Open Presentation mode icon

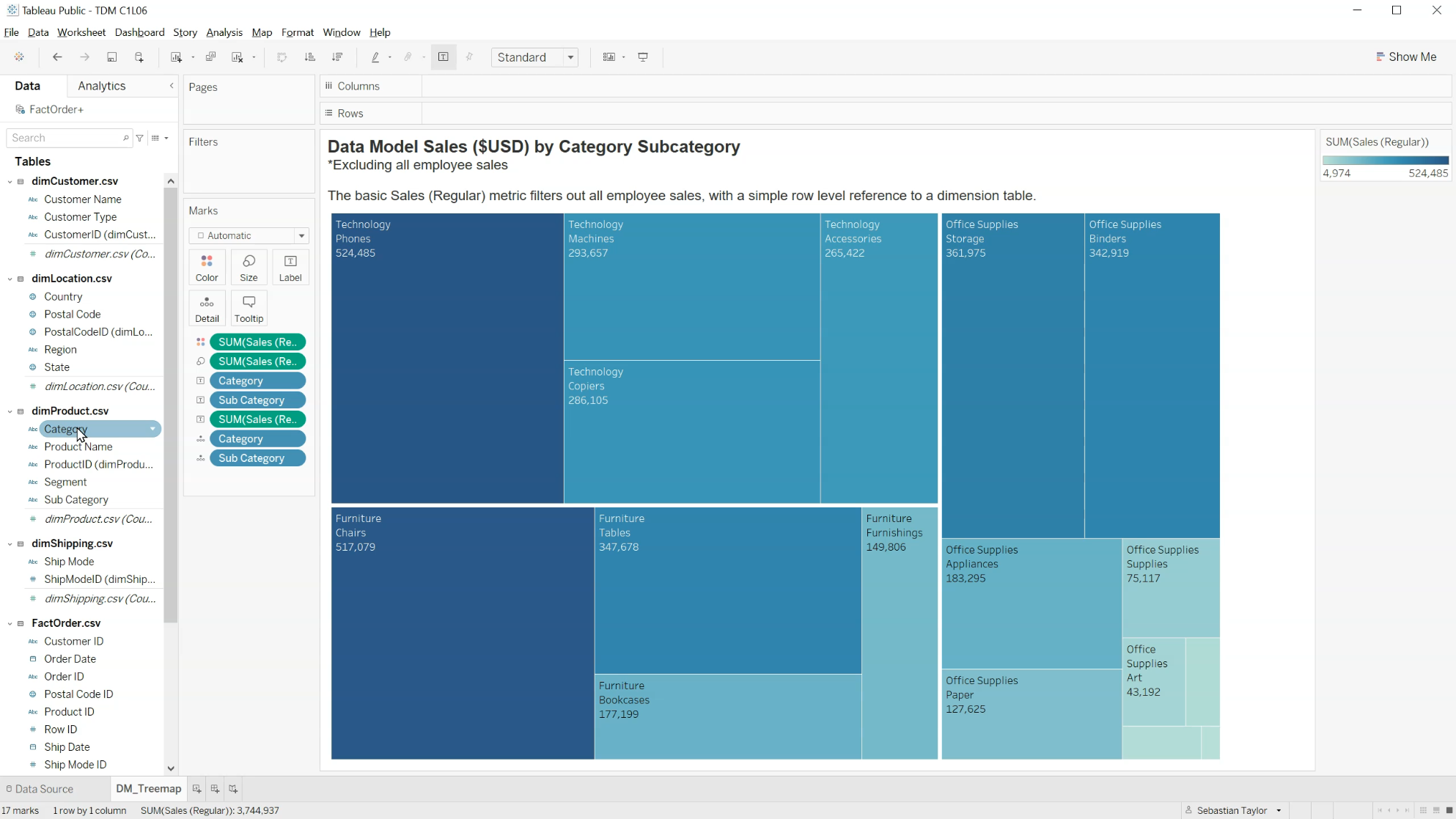pos(643,57)
